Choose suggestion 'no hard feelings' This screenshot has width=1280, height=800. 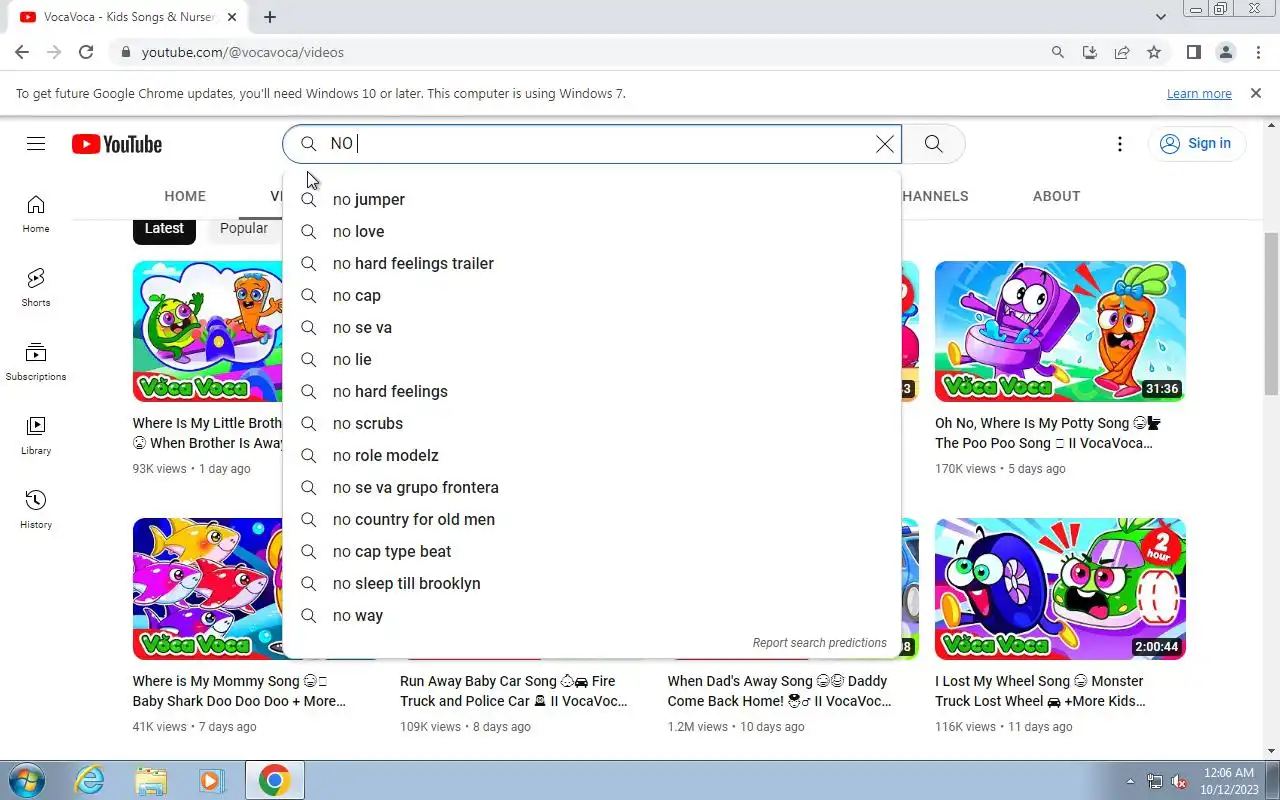[x=592, y=391]
